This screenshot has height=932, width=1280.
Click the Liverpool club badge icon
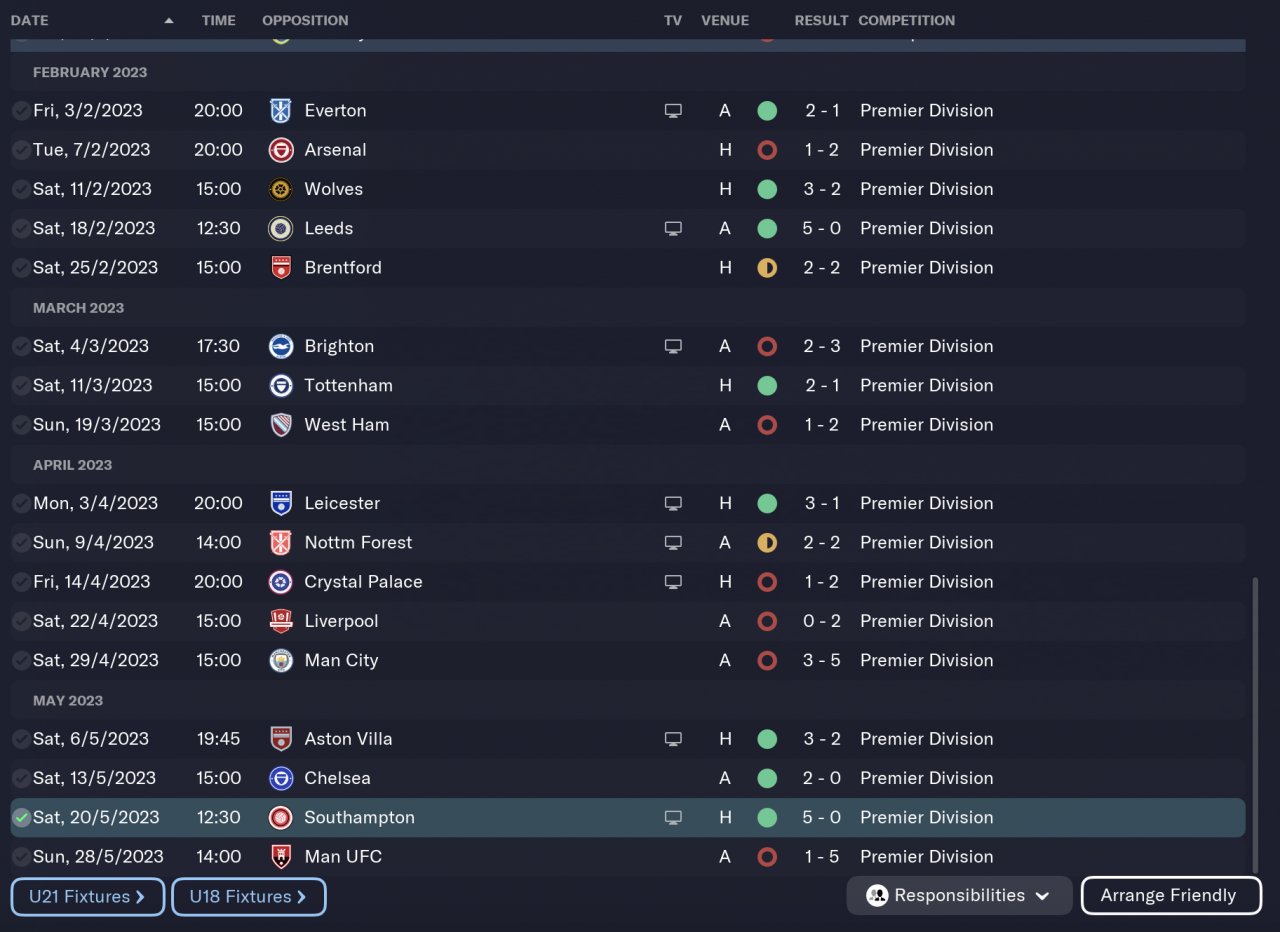coord(281,621)
